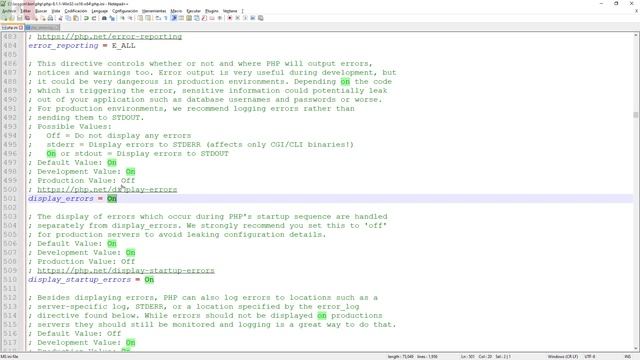Screen dimensions: 640x360
Task: Open the Ventana menu
Action: [230, 11]
